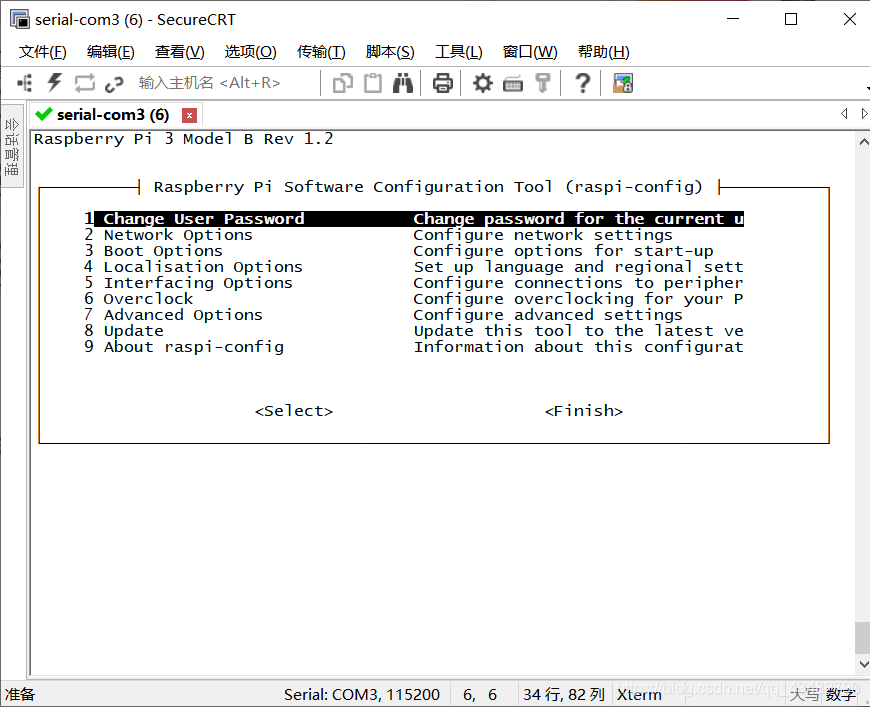870x707 pixels.
Task: Open Session Options gear icon
Action: (483, 83)
